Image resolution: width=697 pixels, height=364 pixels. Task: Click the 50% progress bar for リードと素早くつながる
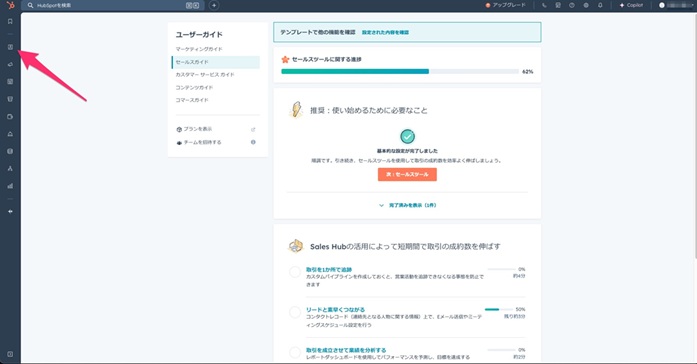click(499, 309)
